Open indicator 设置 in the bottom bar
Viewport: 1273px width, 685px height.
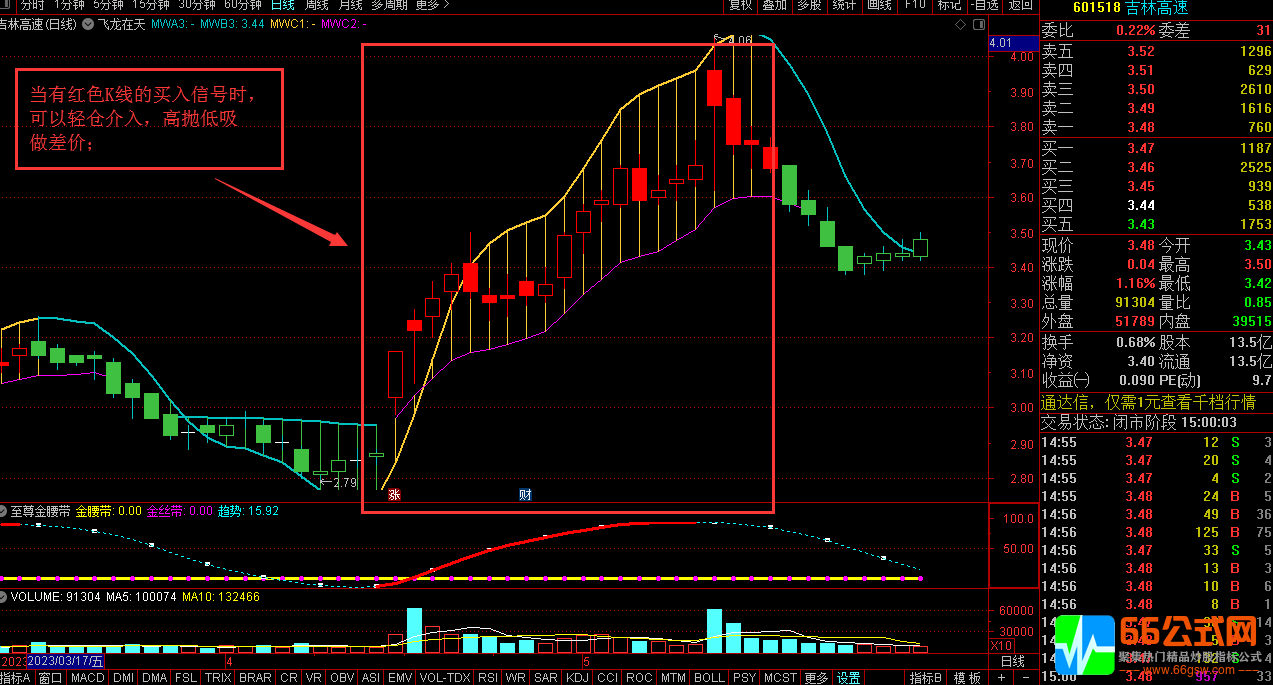coord(848,677)
